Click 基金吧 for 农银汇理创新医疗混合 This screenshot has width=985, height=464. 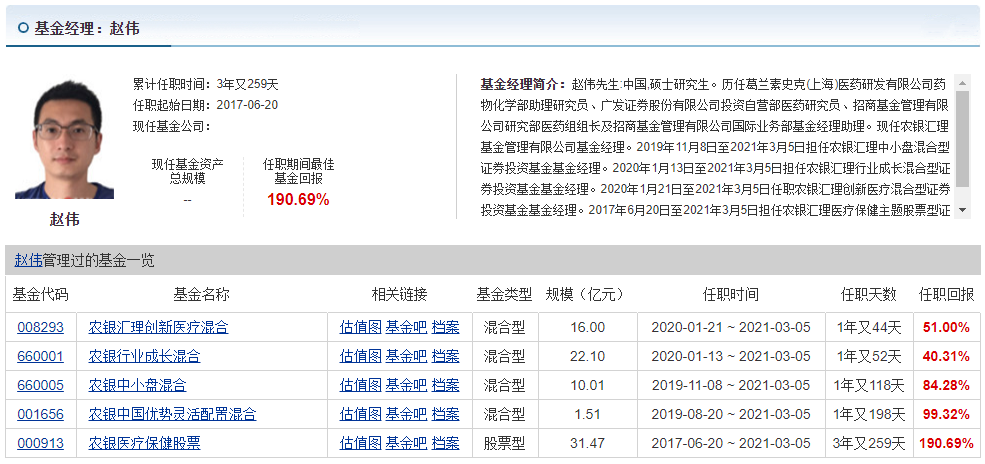point(406,327)
